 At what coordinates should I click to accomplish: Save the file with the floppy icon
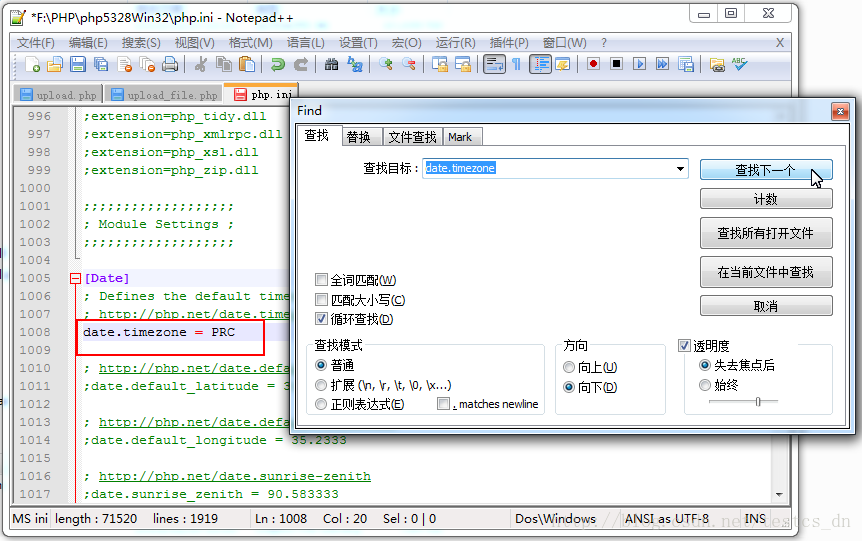78,64
